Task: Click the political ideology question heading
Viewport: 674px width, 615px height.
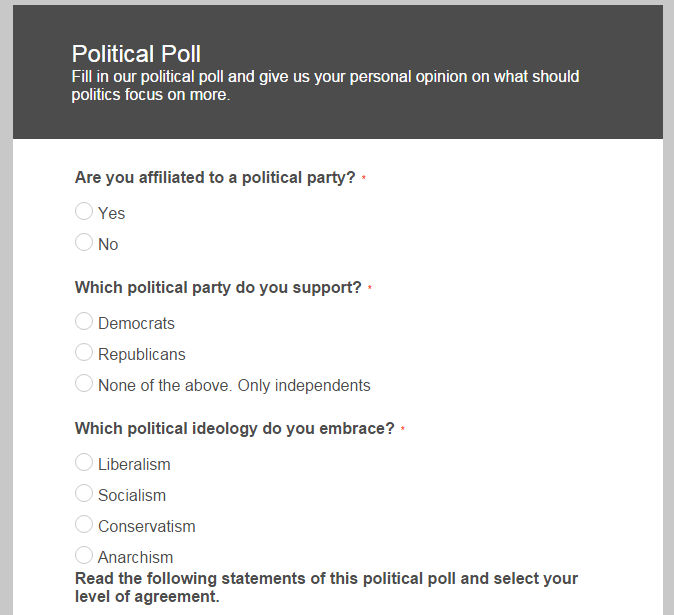Action: 235,429
